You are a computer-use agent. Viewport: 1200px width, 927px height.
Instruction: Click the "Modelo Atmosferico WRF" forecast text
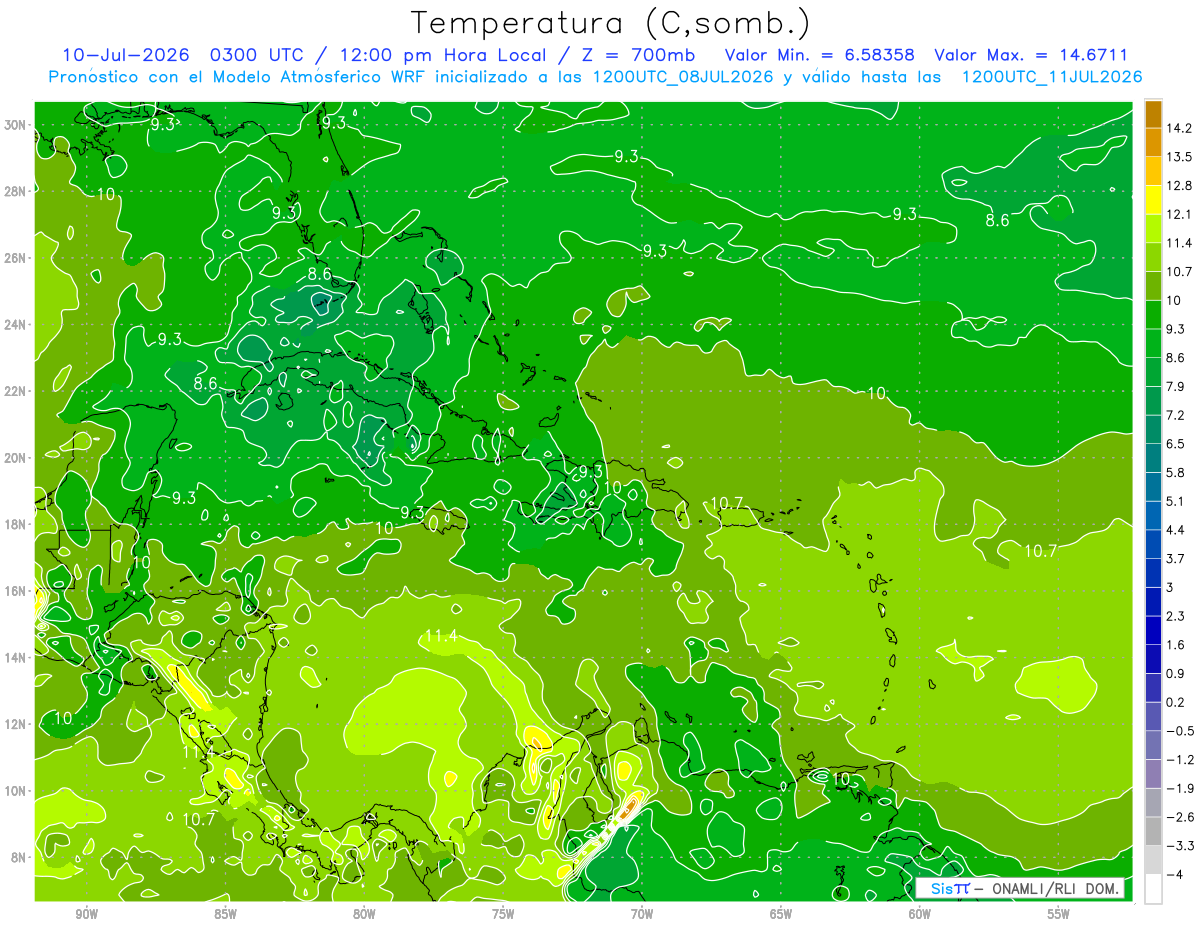pos(321,77)
